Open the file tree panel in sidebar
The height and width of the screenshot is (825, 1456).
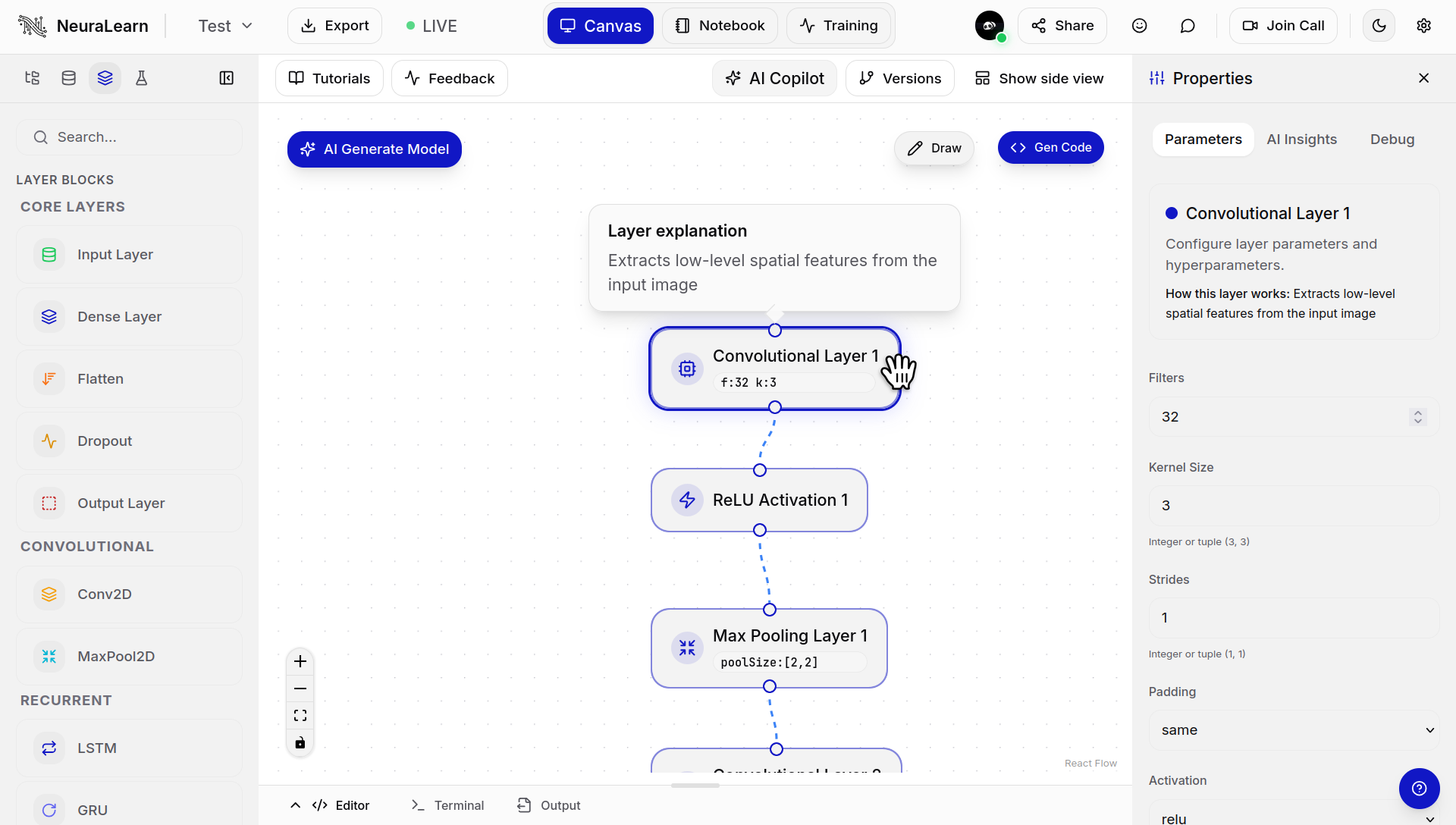tap(32, 77)
